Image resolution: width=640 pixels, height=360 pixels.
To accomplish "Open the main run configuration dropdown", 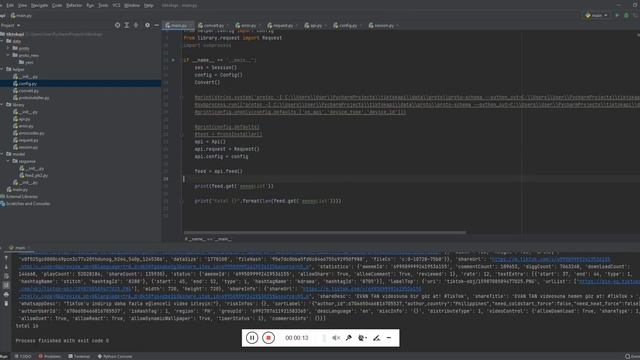I will [x=597, y=16].
